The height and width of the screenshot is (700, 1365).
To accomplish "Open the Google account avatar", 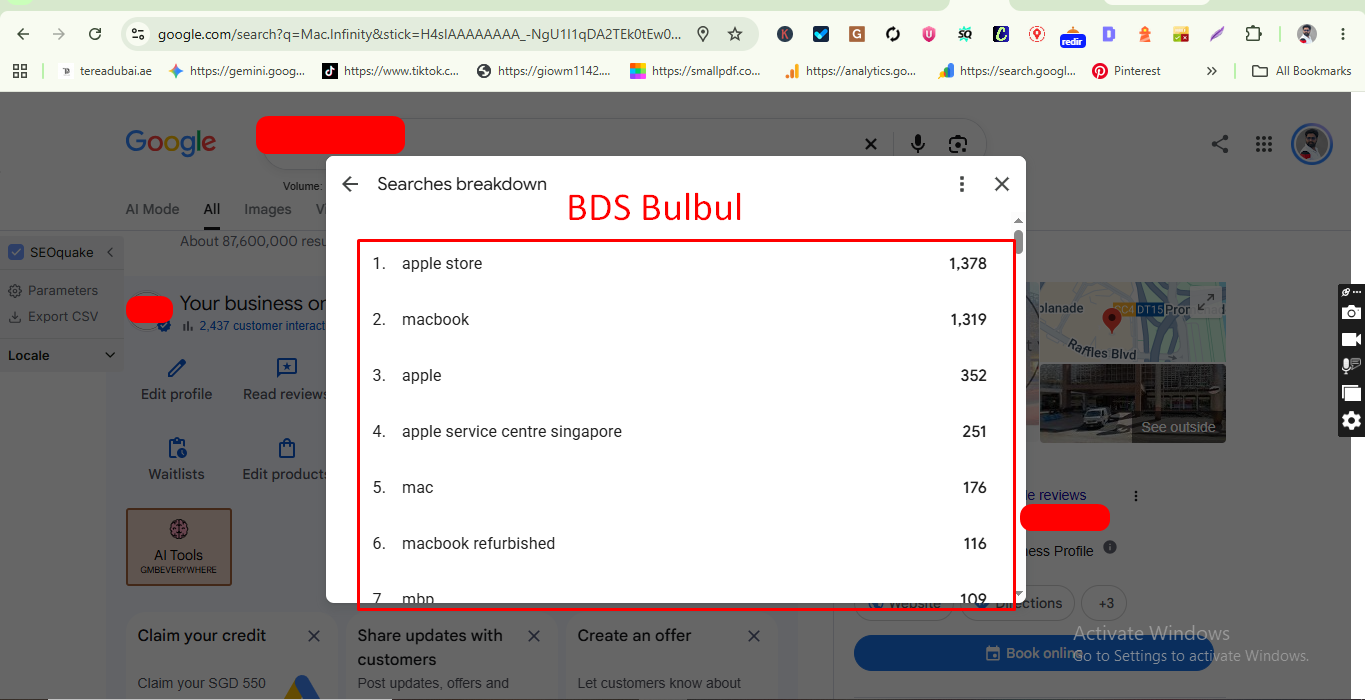I will point(1311,144).
